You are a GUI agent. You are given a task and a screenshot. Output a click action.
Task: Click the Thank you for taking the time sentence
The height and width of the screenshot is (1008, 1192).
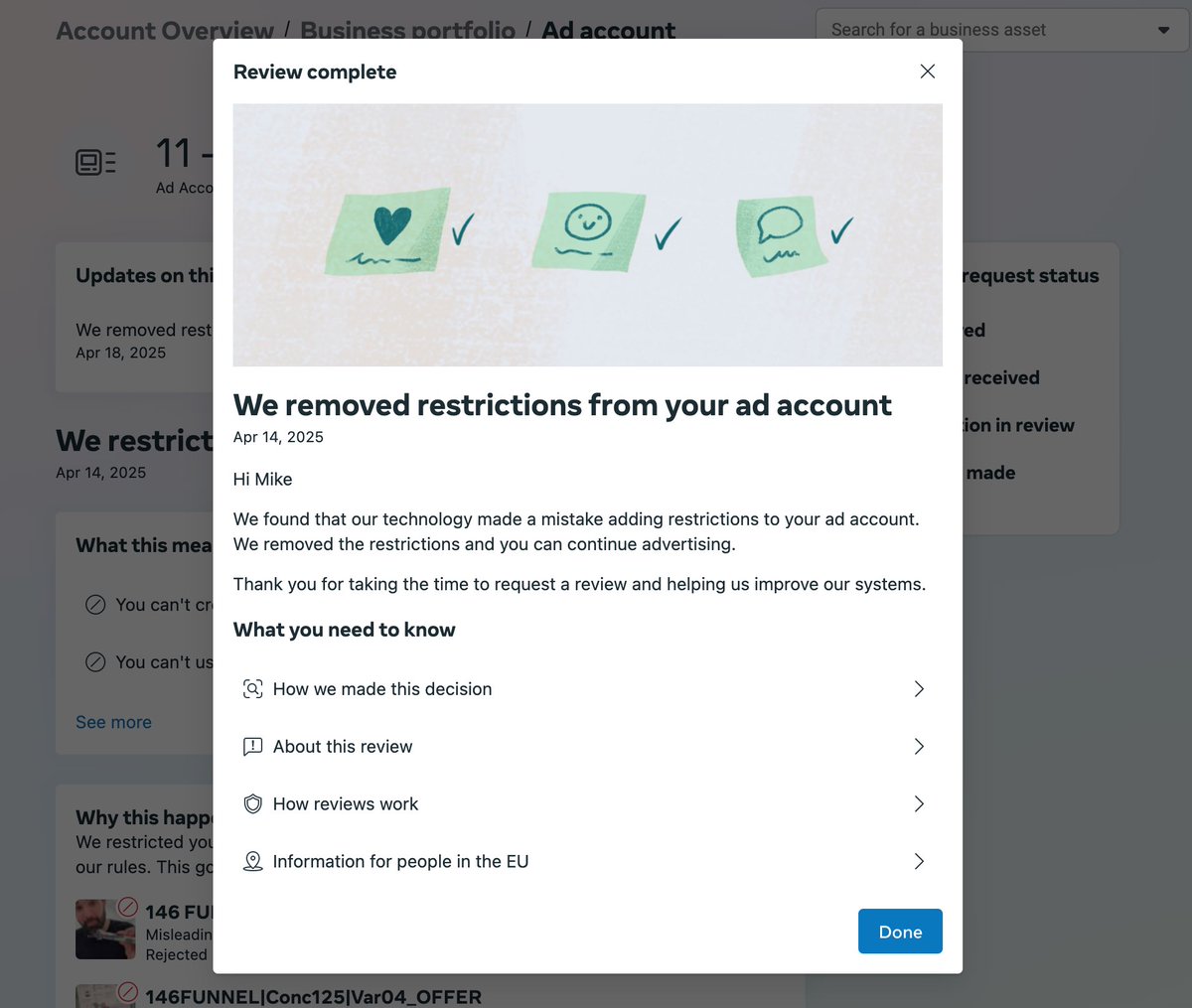coord(579,584)
